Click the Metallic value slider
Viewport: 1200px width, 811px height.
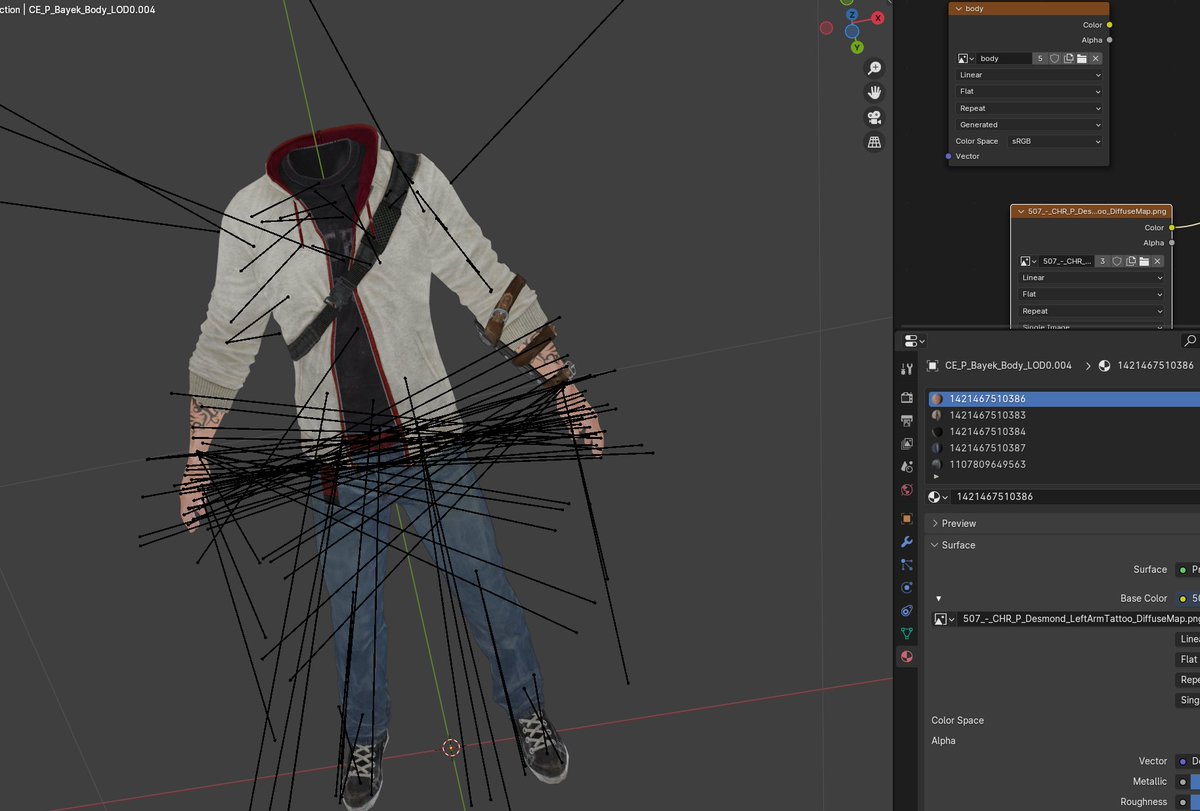pyautogui.click(x=1195, y=781)
